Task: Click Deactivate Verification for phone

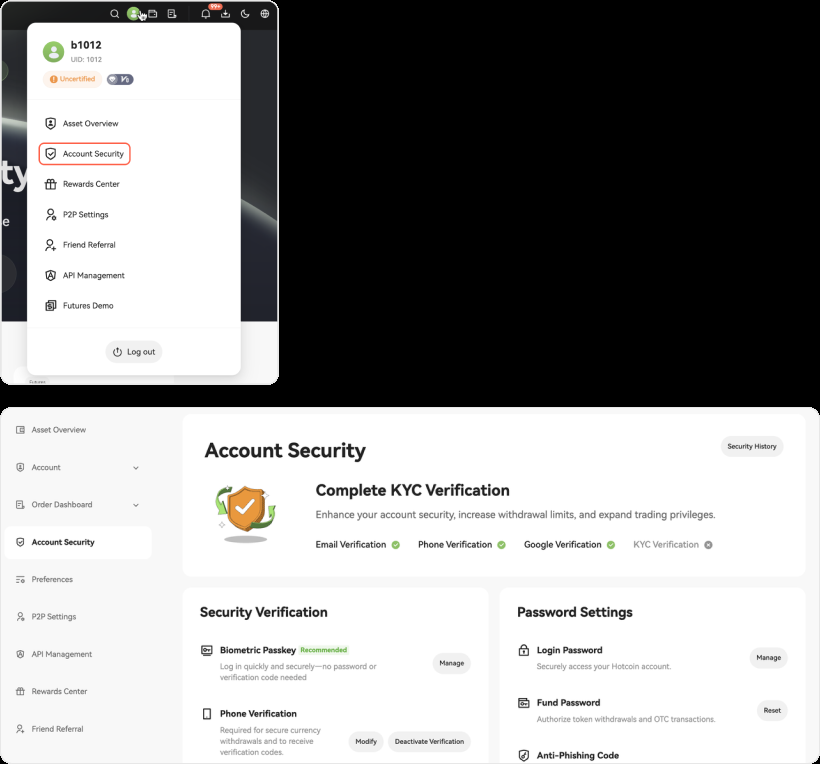Action: click(x=429, y=742)
